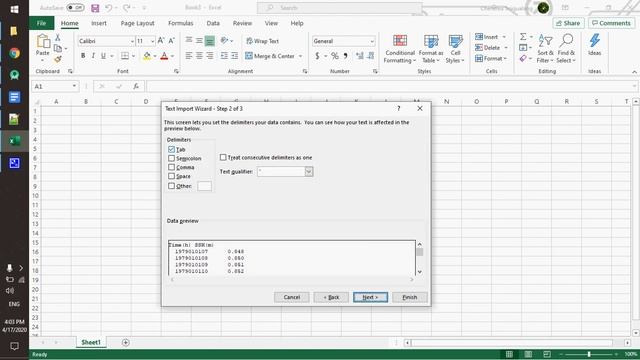Switch to the Formulas tab

(180, 23)
